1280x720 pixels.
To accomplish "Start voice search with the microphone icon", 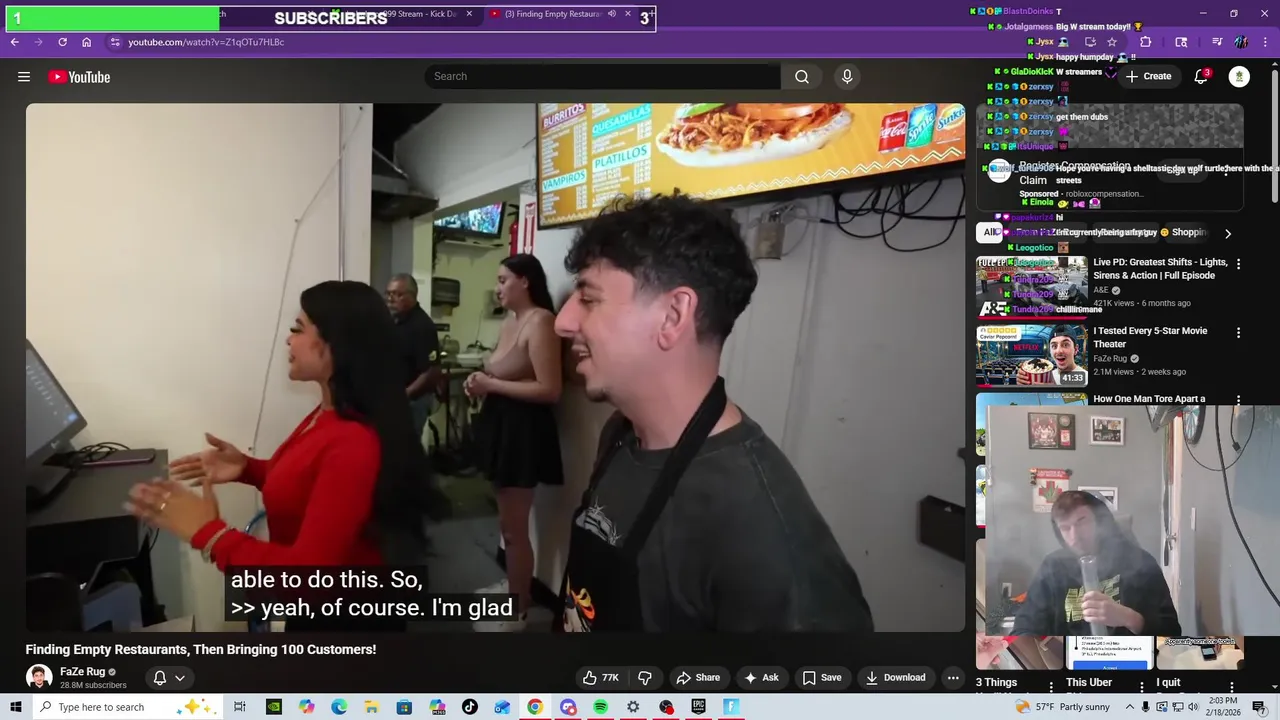I will click(847, 77).
